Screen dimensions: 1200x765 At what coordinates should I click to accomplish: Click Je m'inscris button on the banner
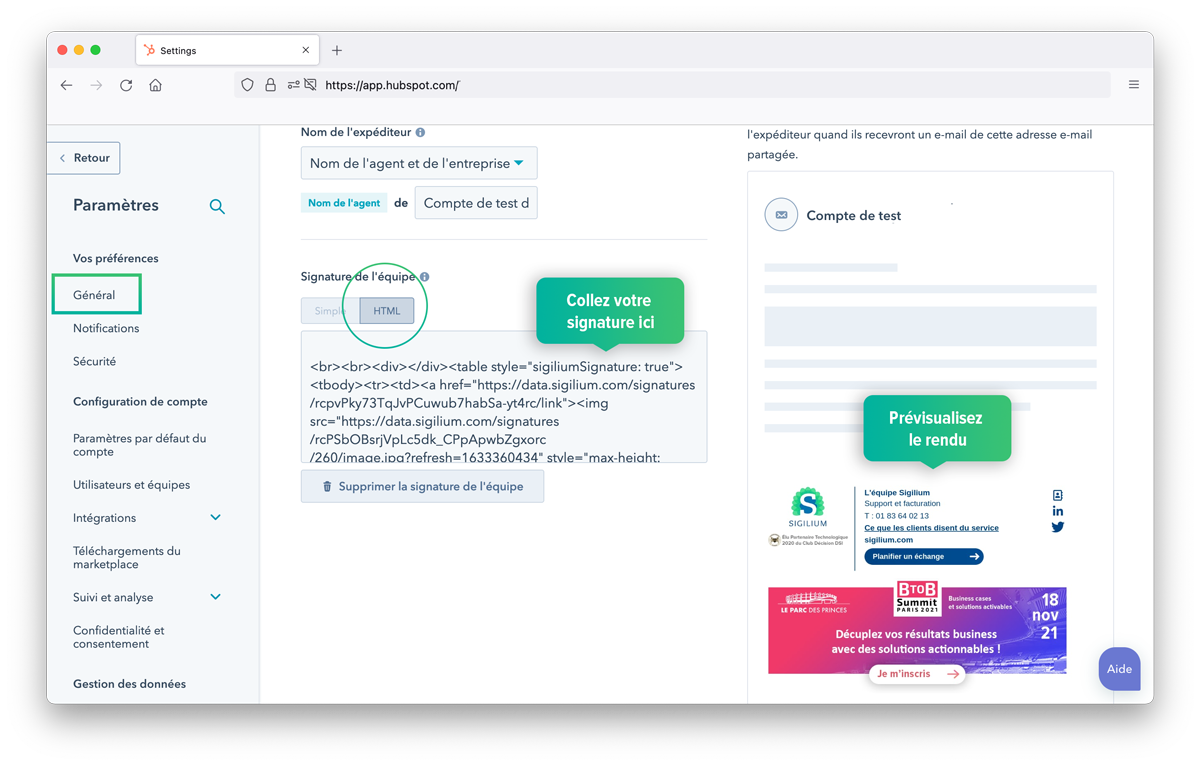pyautogui.click(x=917, y=674)
